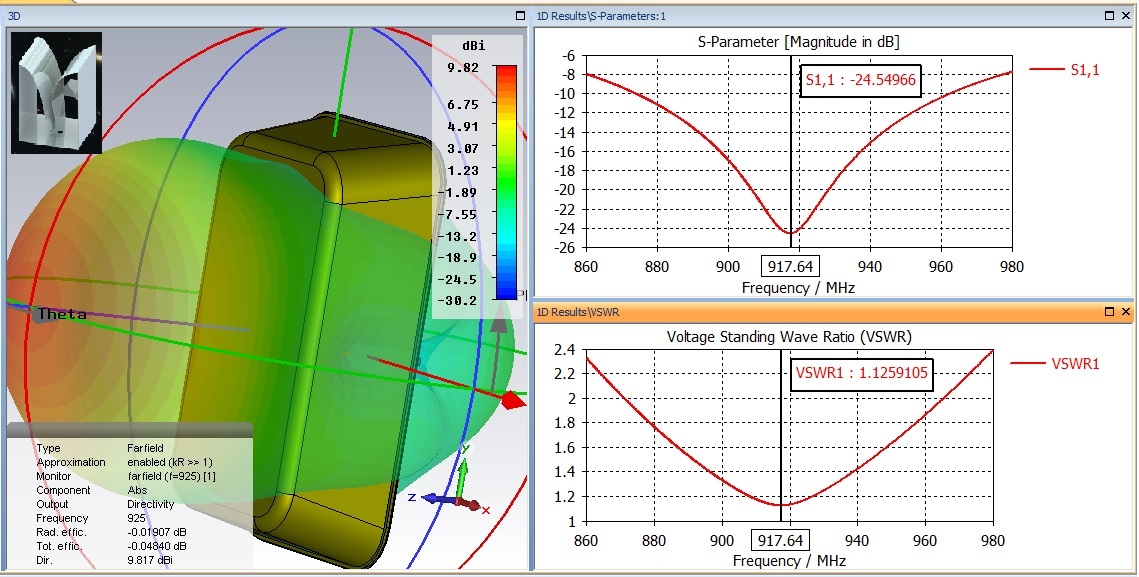1139x577 pixels.
Task: Click the Theta axis label
Action: click(62, 314)
